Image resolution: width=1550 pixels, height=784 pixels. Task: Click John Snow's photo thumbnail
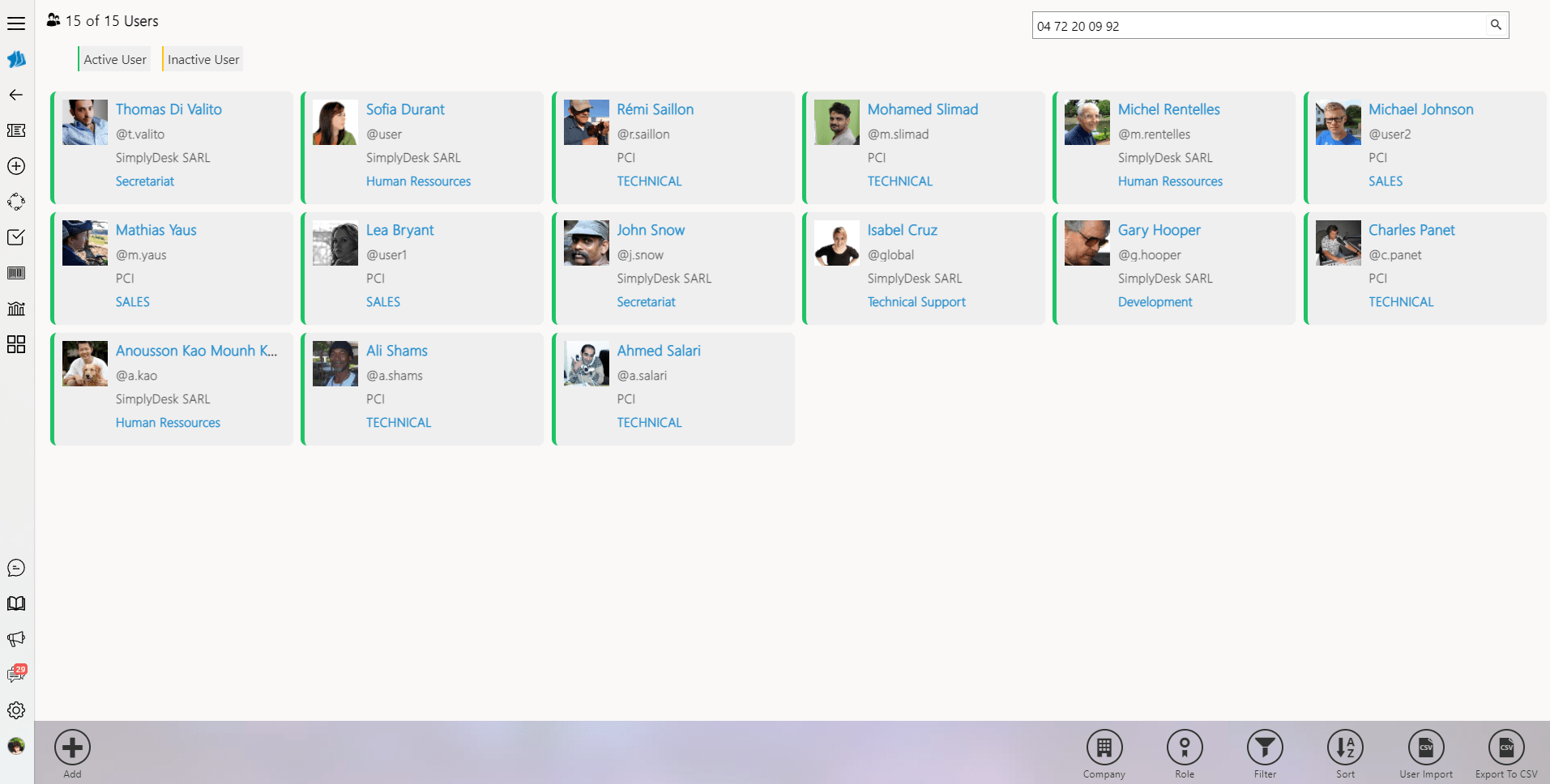pos(587,243)
